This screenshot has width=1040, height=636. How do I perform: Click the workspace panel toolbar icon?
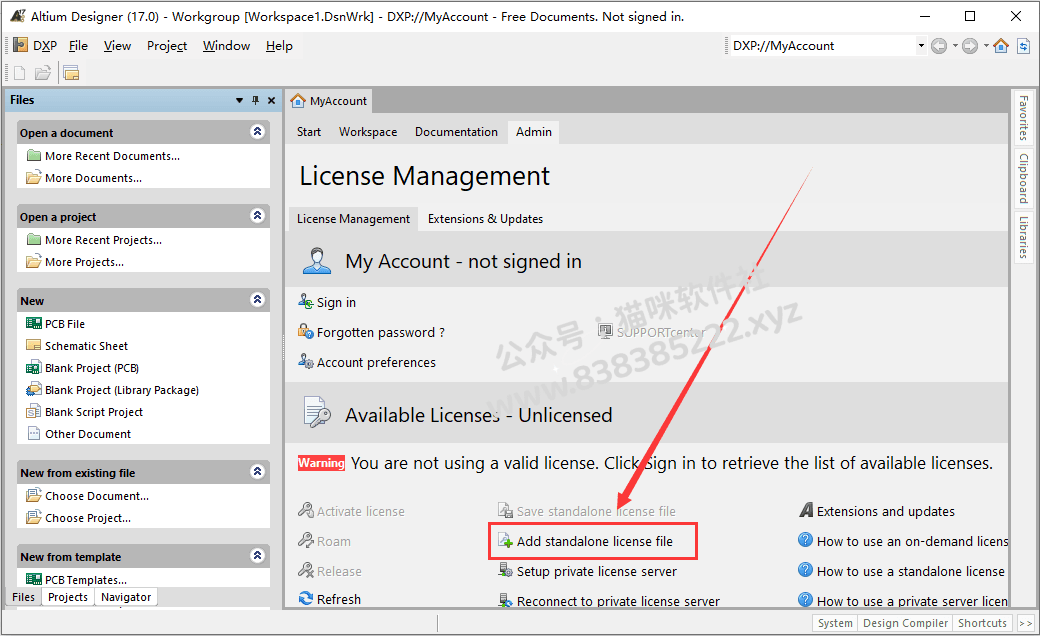click(x=71, y=72)
